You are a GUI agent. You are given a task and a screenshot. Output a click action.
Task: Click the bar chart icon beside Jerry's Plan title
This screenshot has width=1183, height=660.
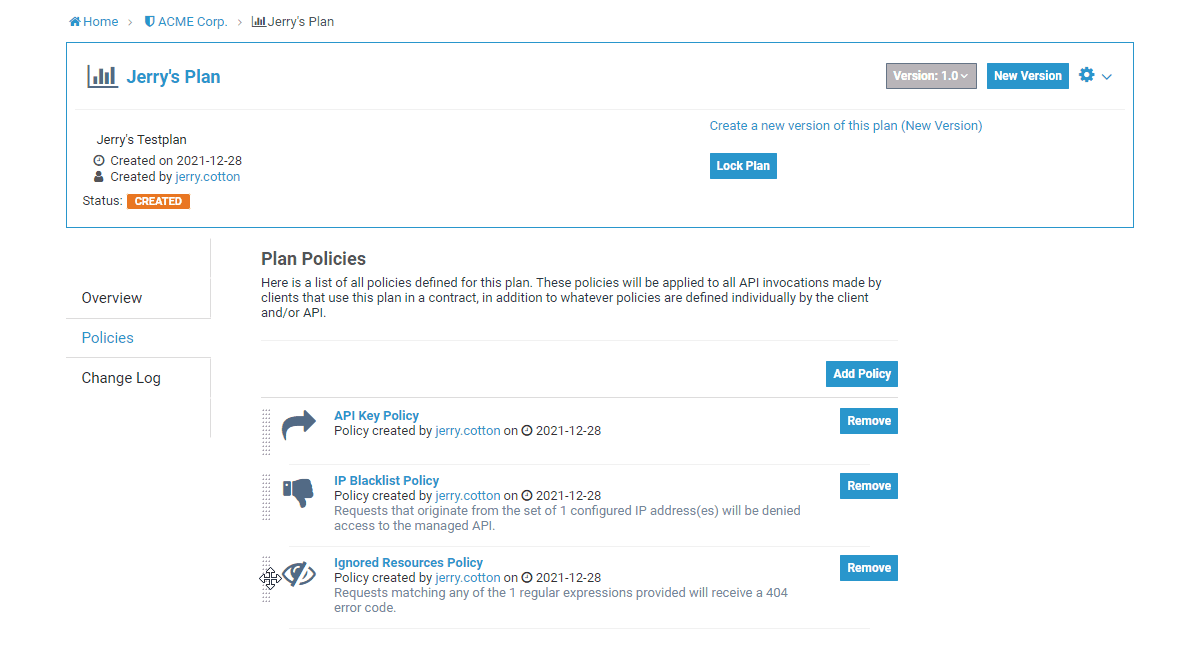[x=102, y=76]
